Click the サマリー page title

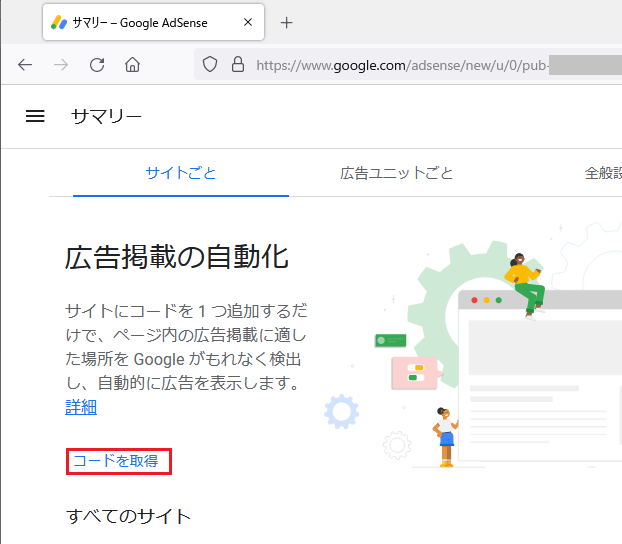pos(106,116)
